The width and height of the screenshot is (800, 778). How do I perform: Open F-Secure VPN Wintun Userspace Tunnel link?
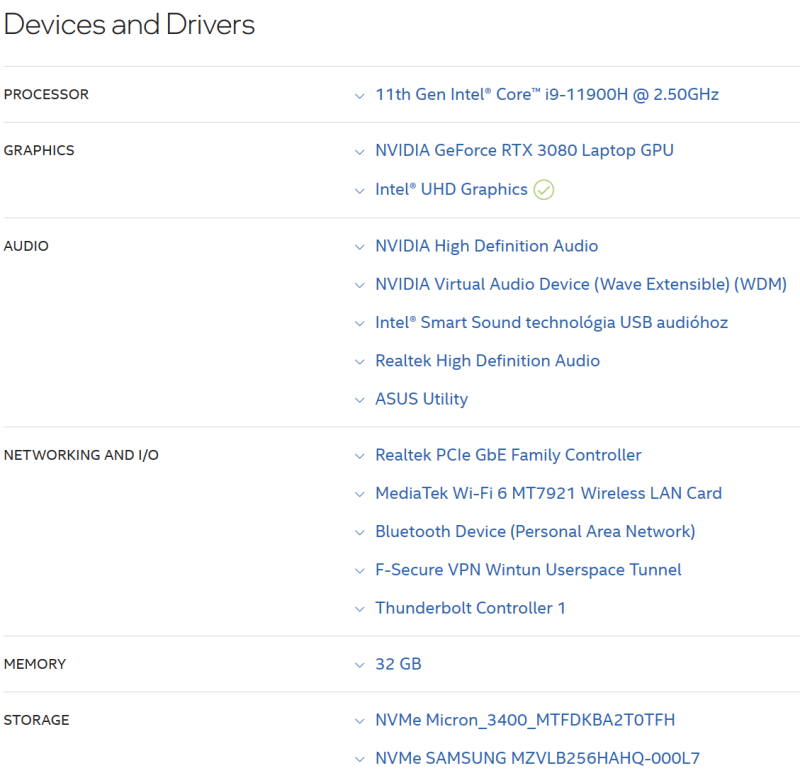528,570
